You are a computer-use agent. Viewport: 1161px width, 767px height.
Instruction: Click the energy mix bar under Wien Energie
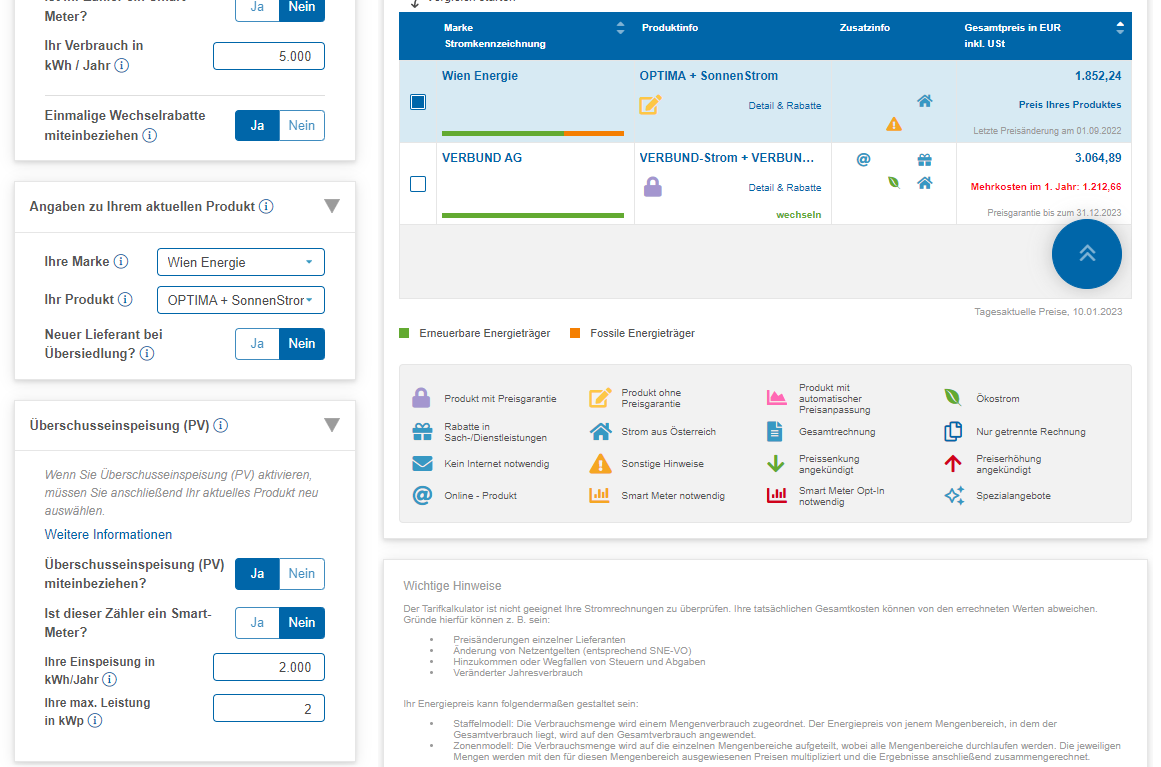click(533, 133)
